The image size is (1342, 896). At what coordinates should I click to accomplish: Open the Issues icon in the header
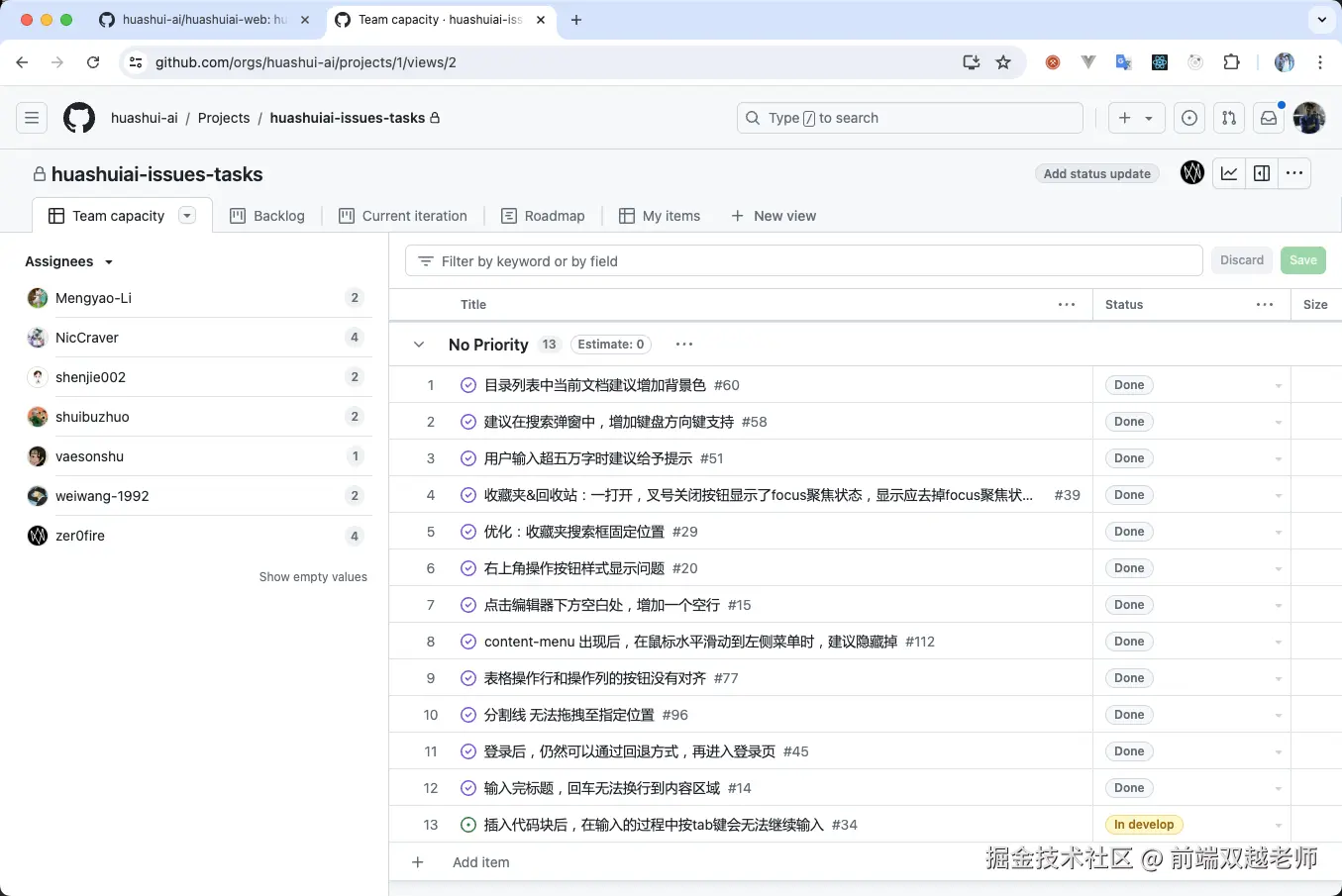click(x=1188, y=118)
